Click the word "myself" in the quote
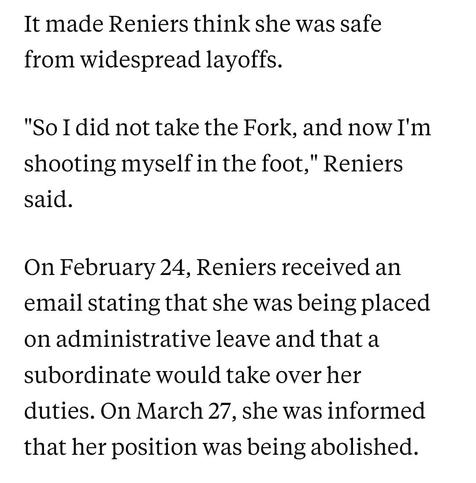The width and height of the screenshot is (476, 483). click(156, 164)
